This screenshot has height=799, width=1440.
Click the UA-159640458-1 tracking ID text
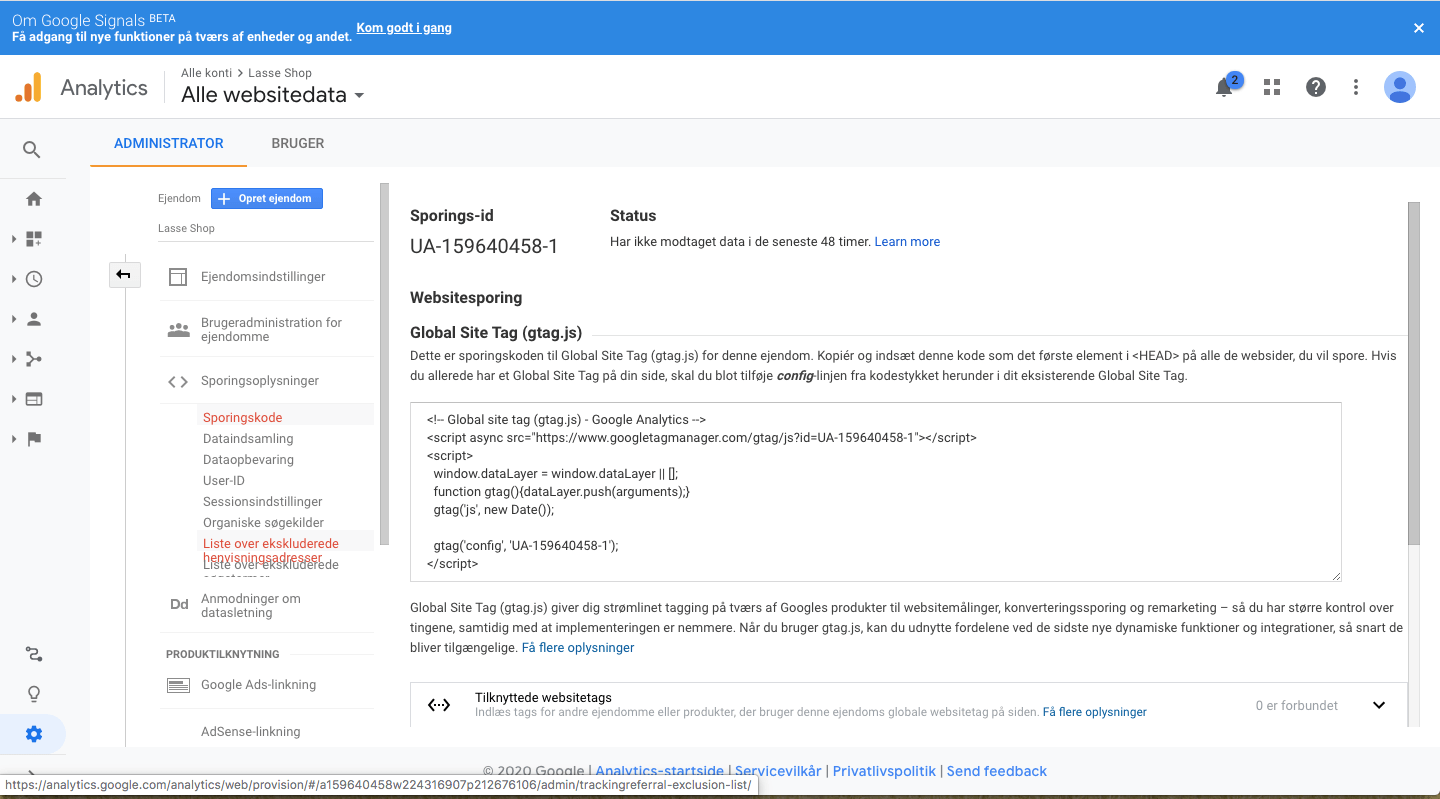[x=484, y=246]
